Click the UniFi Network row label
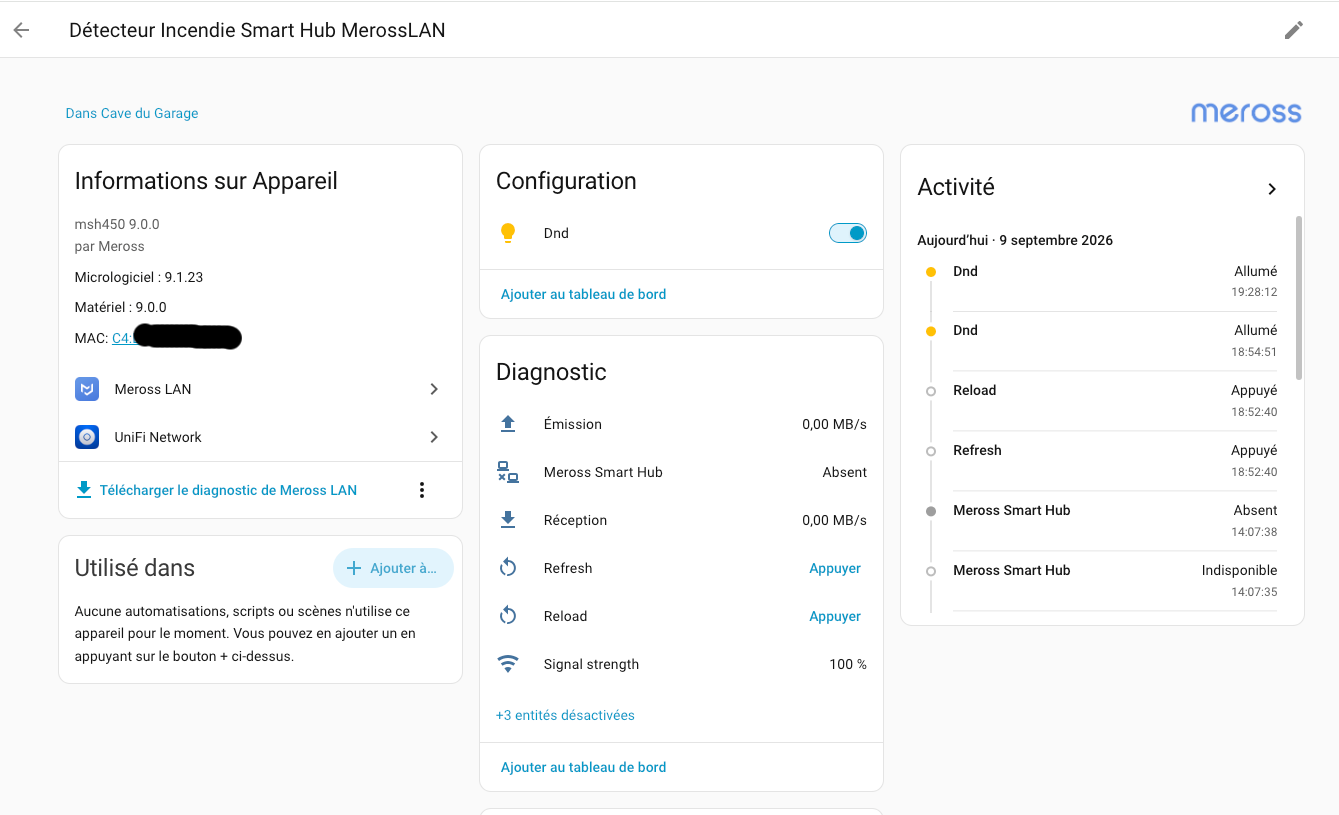Viewport: 1339px width, 815px height. click(x=158, y=437)
